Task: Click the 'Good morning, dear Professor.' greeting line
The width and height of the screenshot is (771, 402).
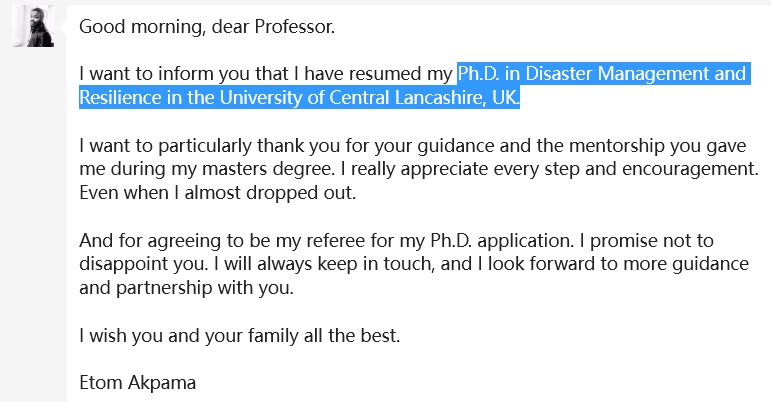Action: (207, 27)
